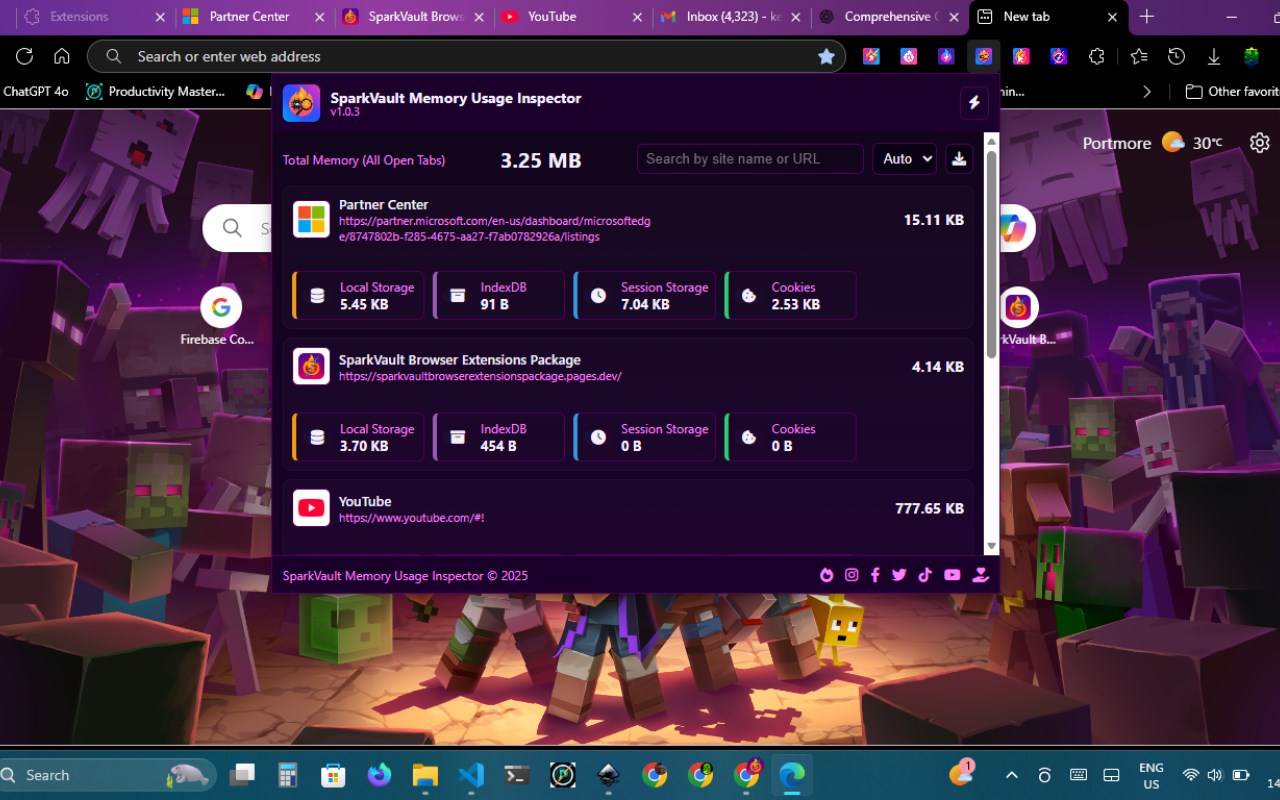Screen dimensions: 1280x800
Task: Open the Extensions puzzle piece menu
Action: pyautogui.click(x=1097, y=57)
